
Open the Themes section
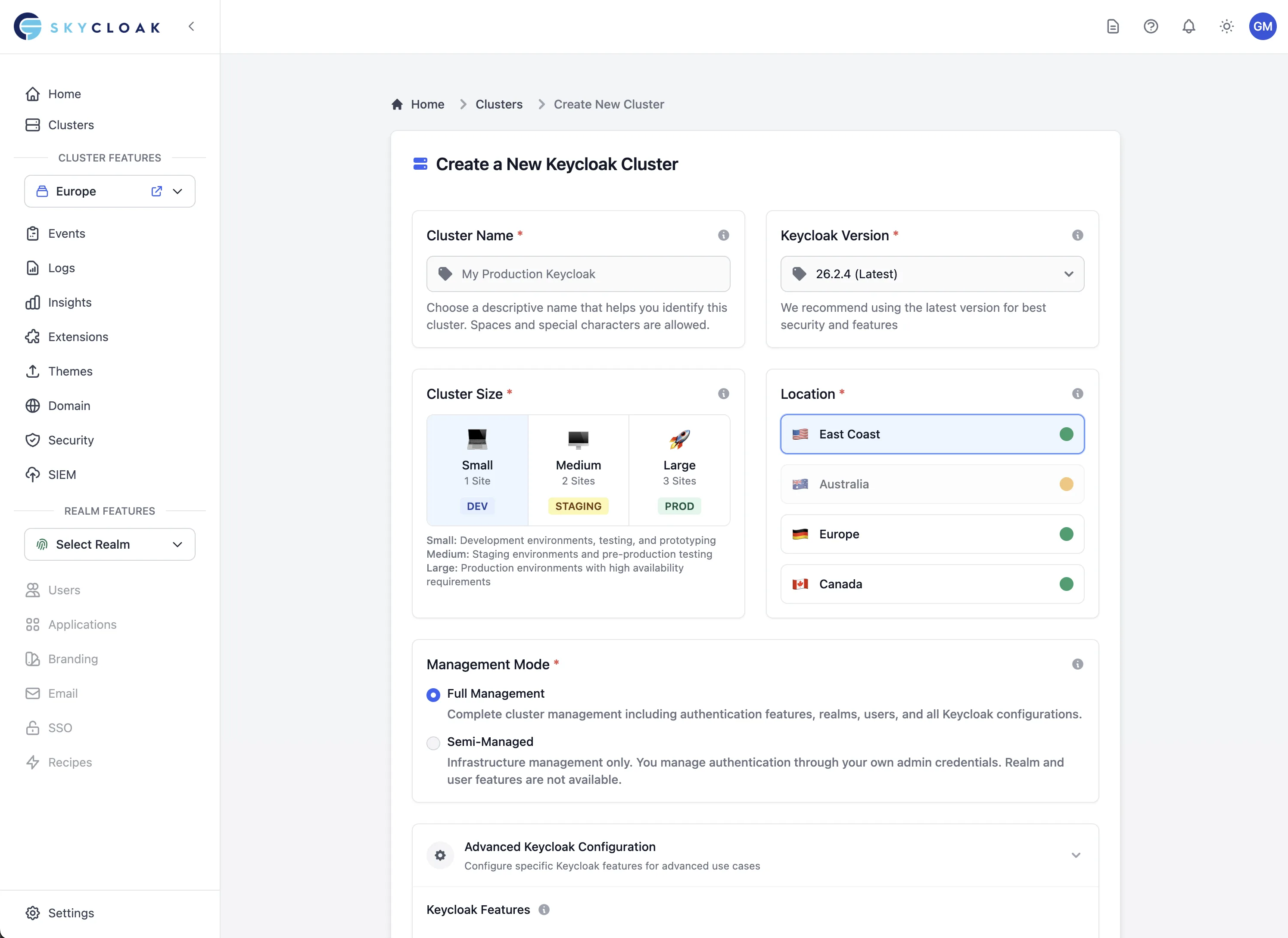tap(70, 371)
